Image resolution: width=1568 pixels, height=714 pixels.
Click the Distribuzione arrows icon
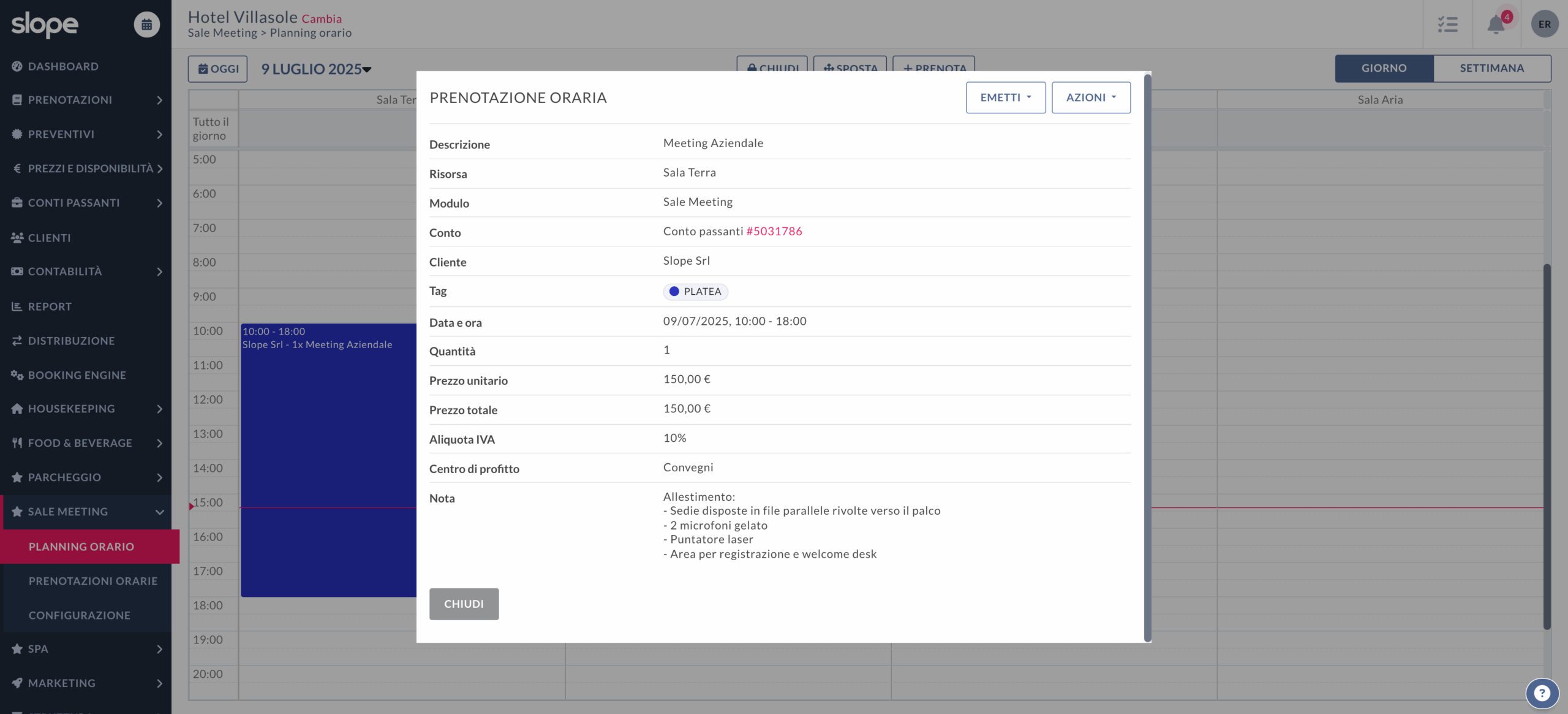tap(17, 341)
